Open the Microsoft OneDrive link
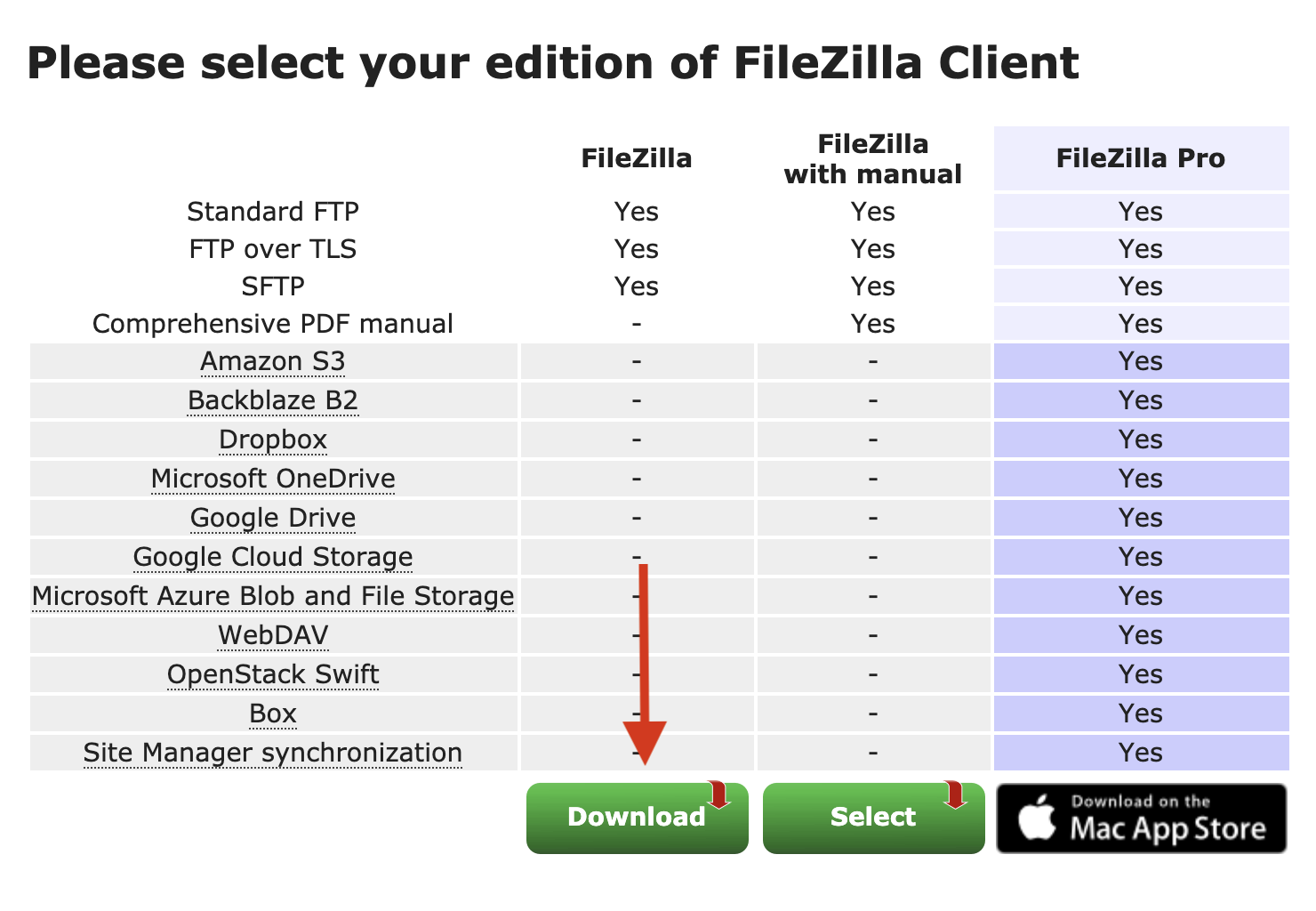The height and width of the screenshot is (911, 1316). [x=273, y=479]
